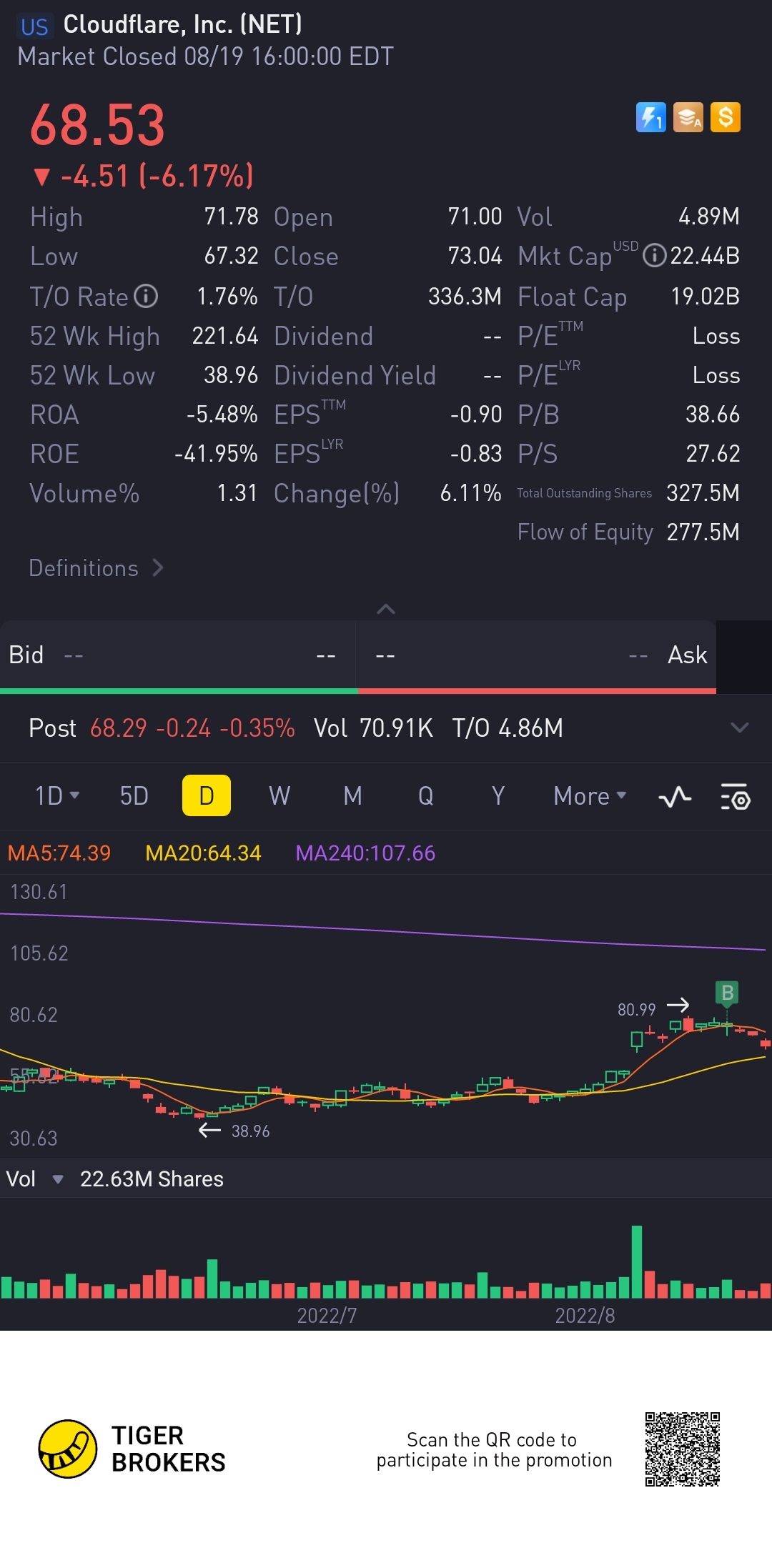Tap the post-market price 68.29

pos(118,728)
